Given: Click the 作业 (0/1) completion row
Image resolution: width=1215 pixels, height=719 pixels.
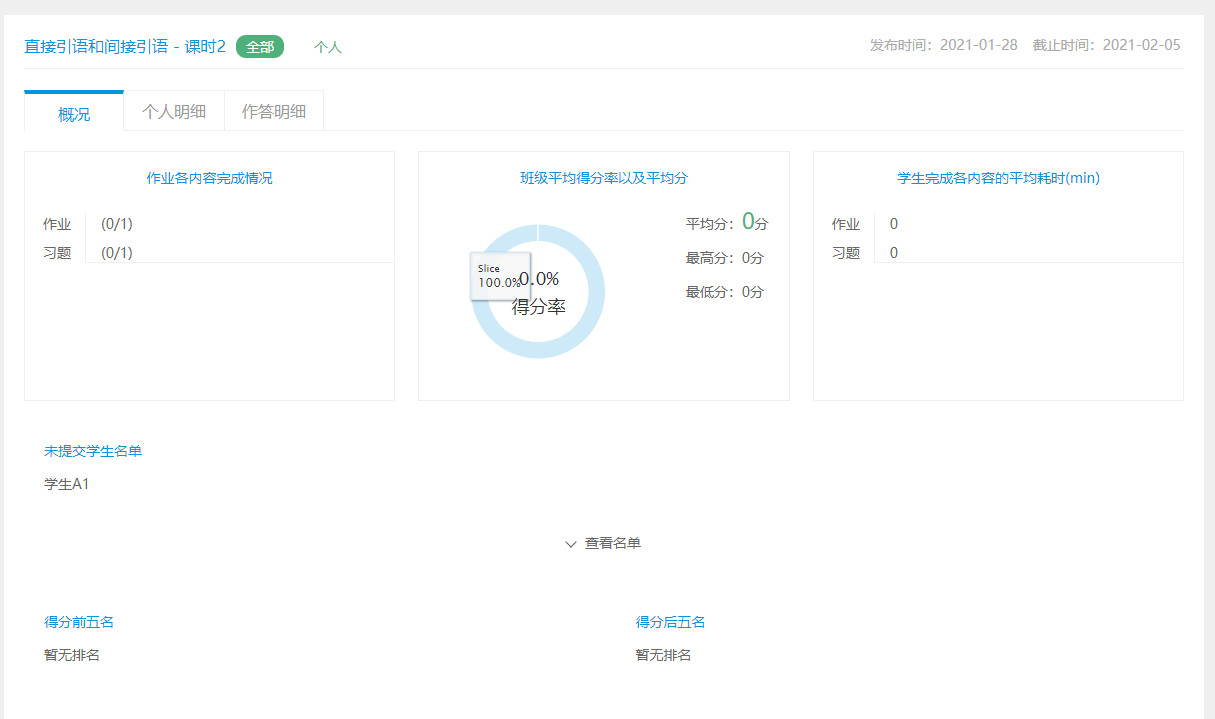Looking at the screenshot, I should [88, 224].
